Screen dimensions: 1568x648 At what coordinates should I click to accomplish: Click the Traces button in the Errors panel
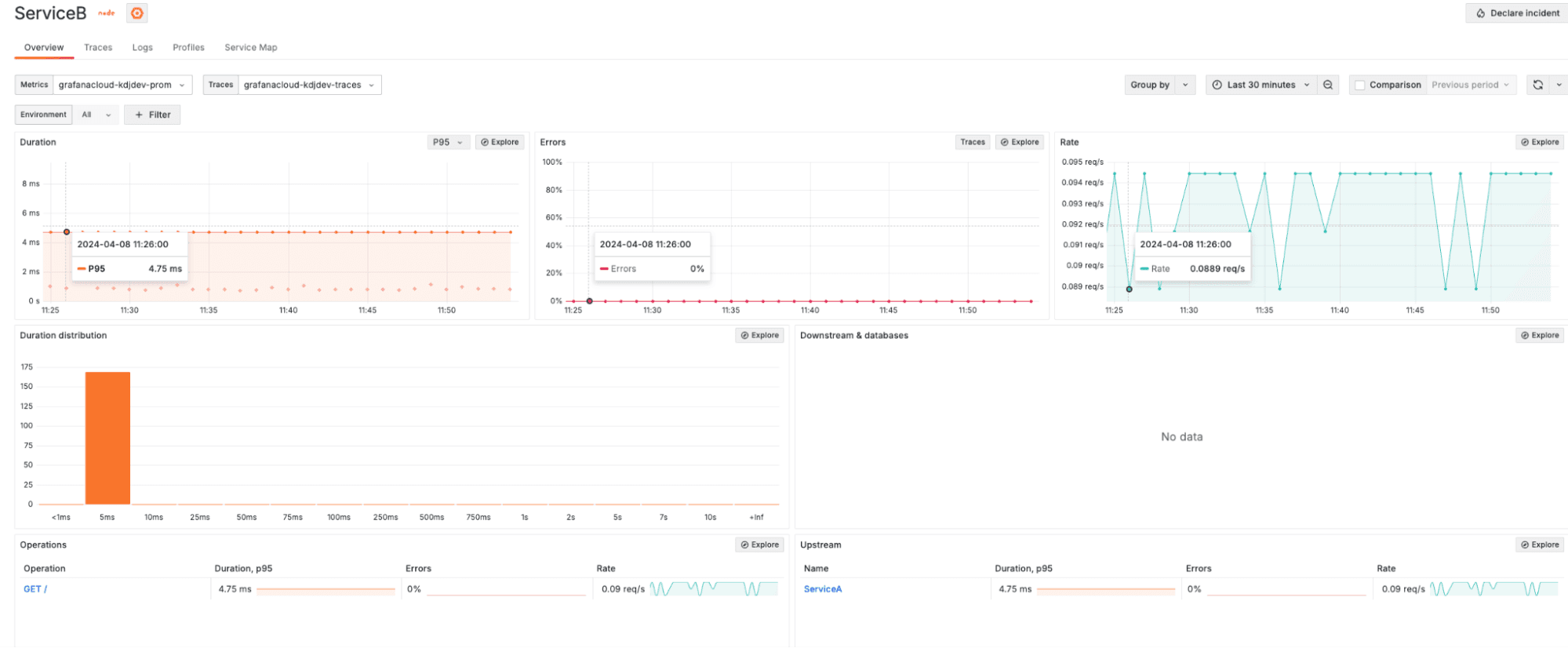[973, 142]
